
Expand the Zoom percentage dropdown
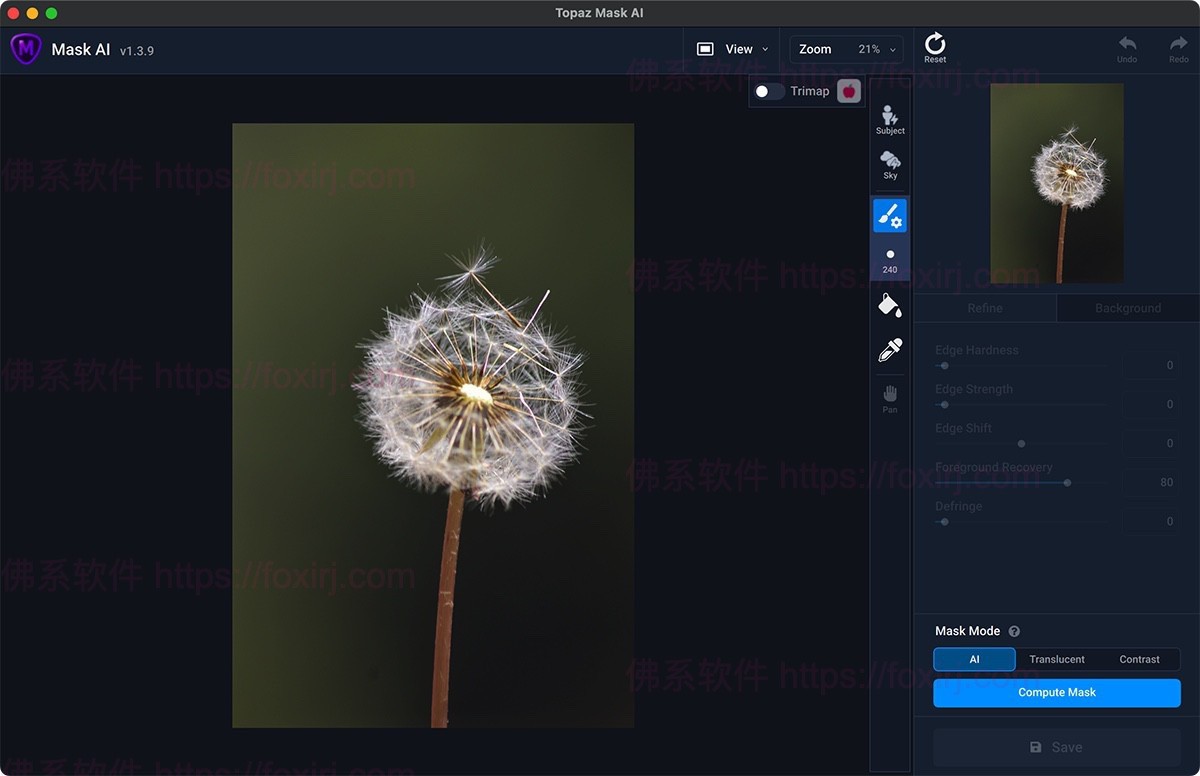[x=846, y=49]
